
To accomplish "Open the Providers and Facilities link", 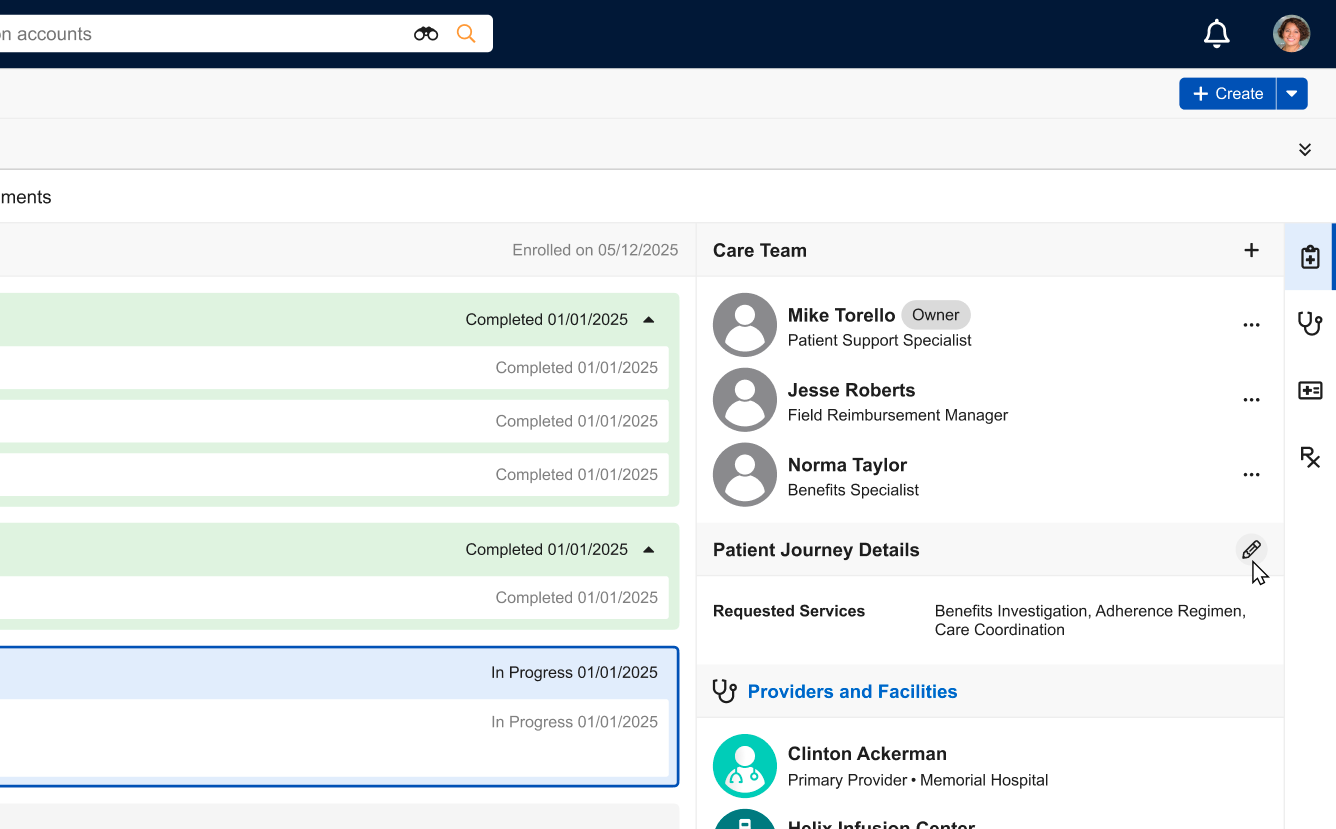I will click(852, 692).
